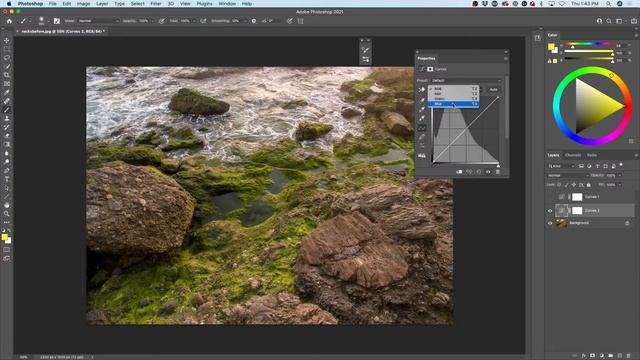Viewport: 640px width, 360px height.
Task: Click the hue slider in Color panel
Action: pyautogui.click(x=589, y=44)
